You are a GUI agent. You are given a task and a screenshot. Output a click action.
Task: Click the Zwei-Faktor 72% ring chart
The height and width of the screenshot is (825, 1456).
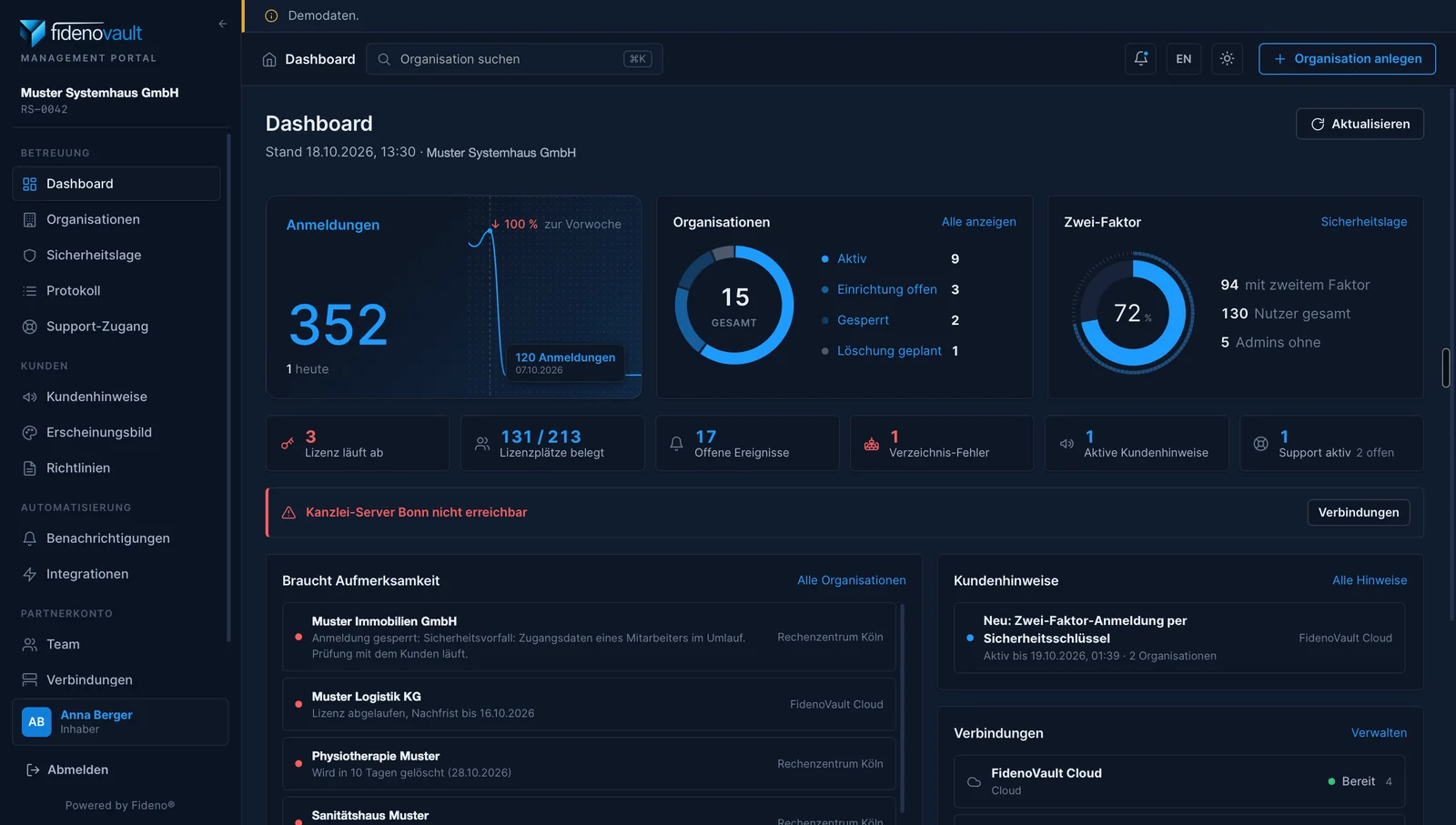pyautogui.click(x=1133, y=313)
